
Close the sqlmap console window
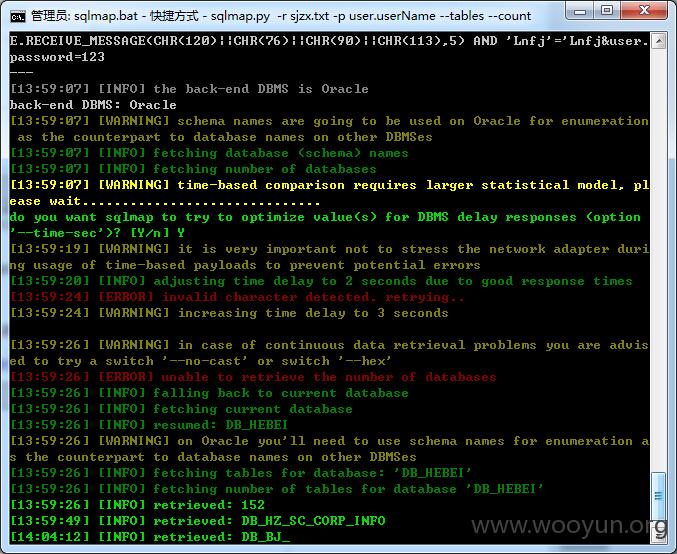644,11
